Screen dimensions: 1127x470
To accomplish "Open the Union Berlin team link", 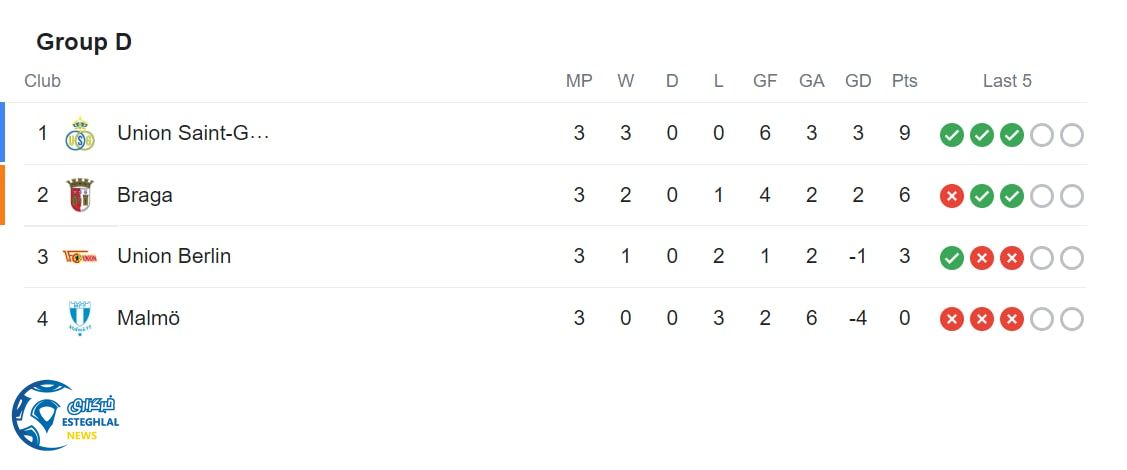I will [174, 256].
